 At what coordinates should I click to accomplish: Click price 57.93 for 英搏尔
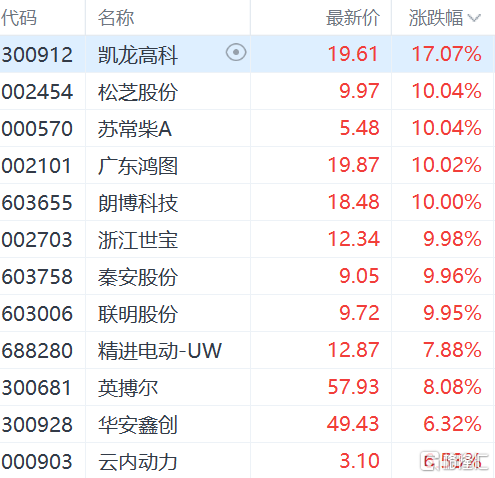tap(353, 387)
